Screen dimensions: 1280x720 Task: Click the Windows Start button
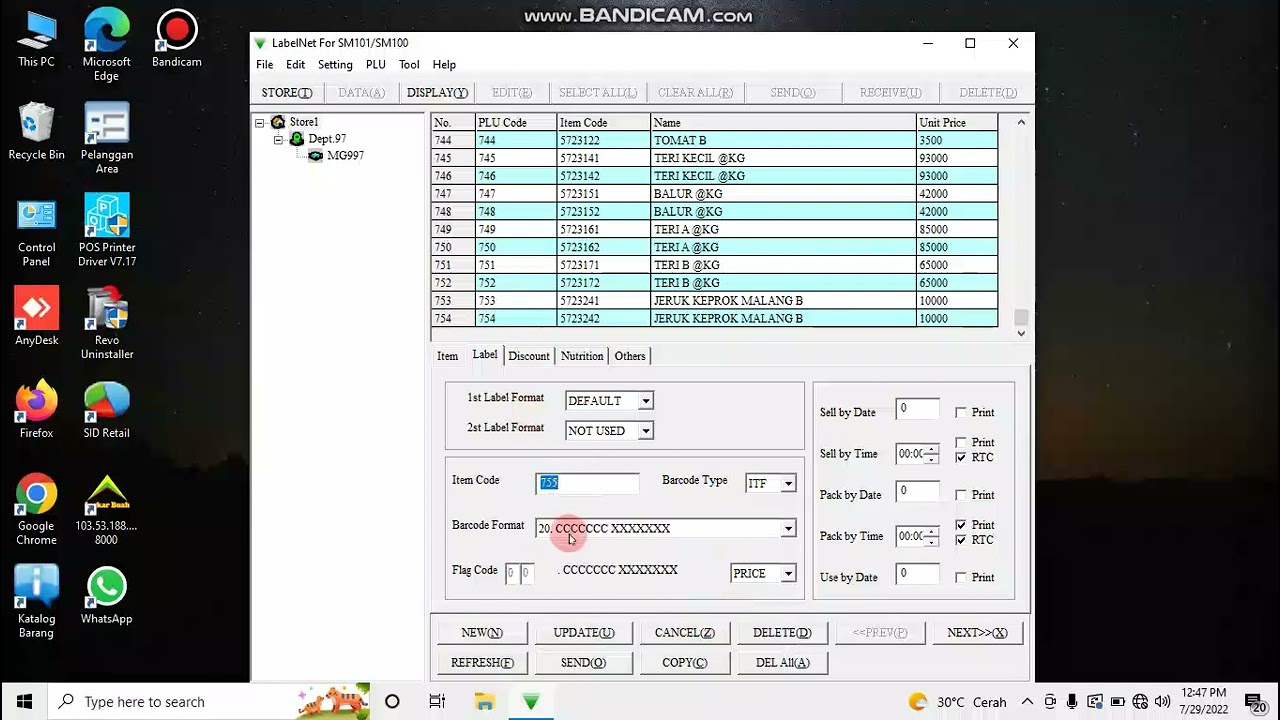pyautogui.click(x=24, y=701)
